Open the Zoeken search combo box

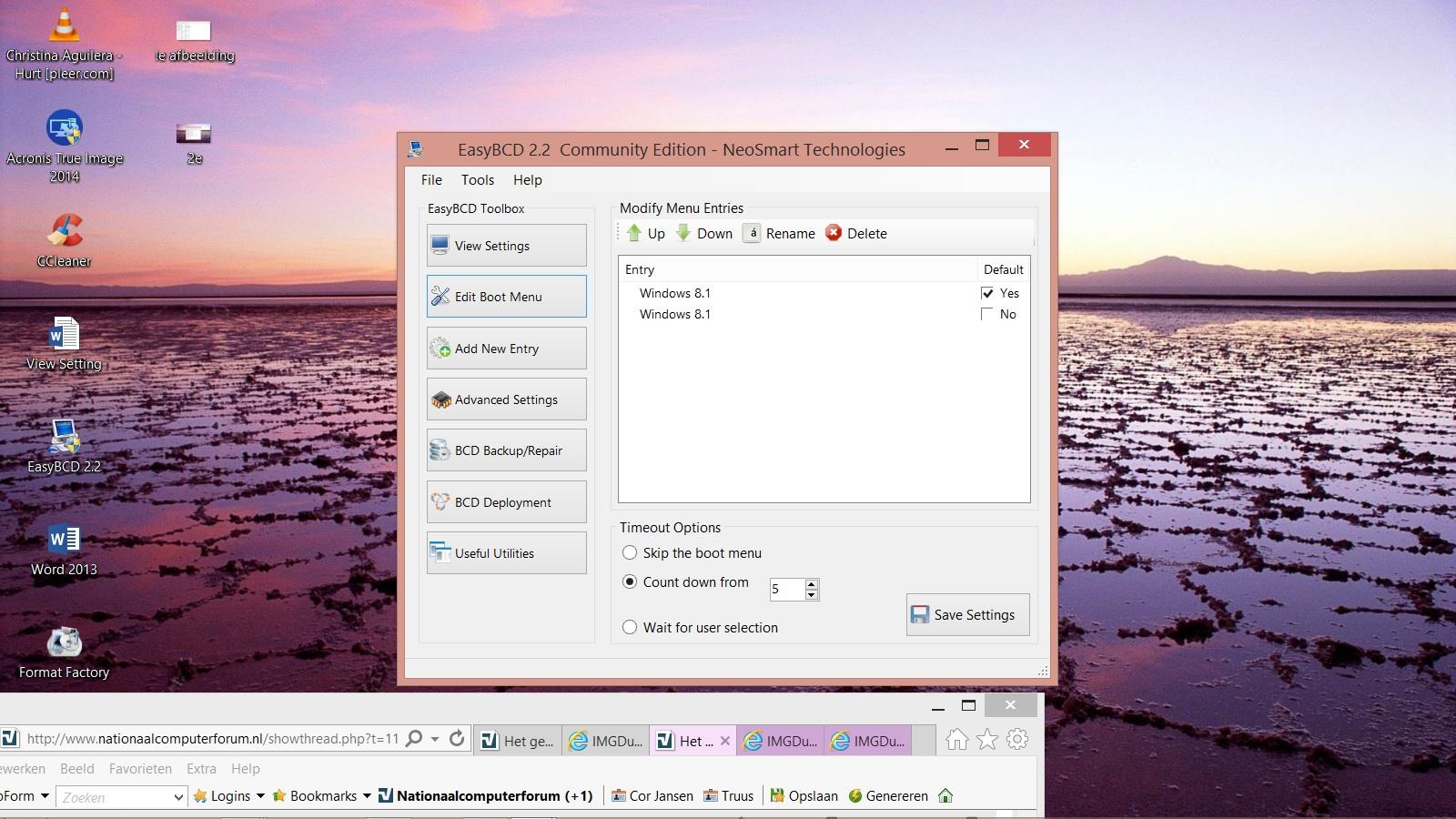point(122,797)
